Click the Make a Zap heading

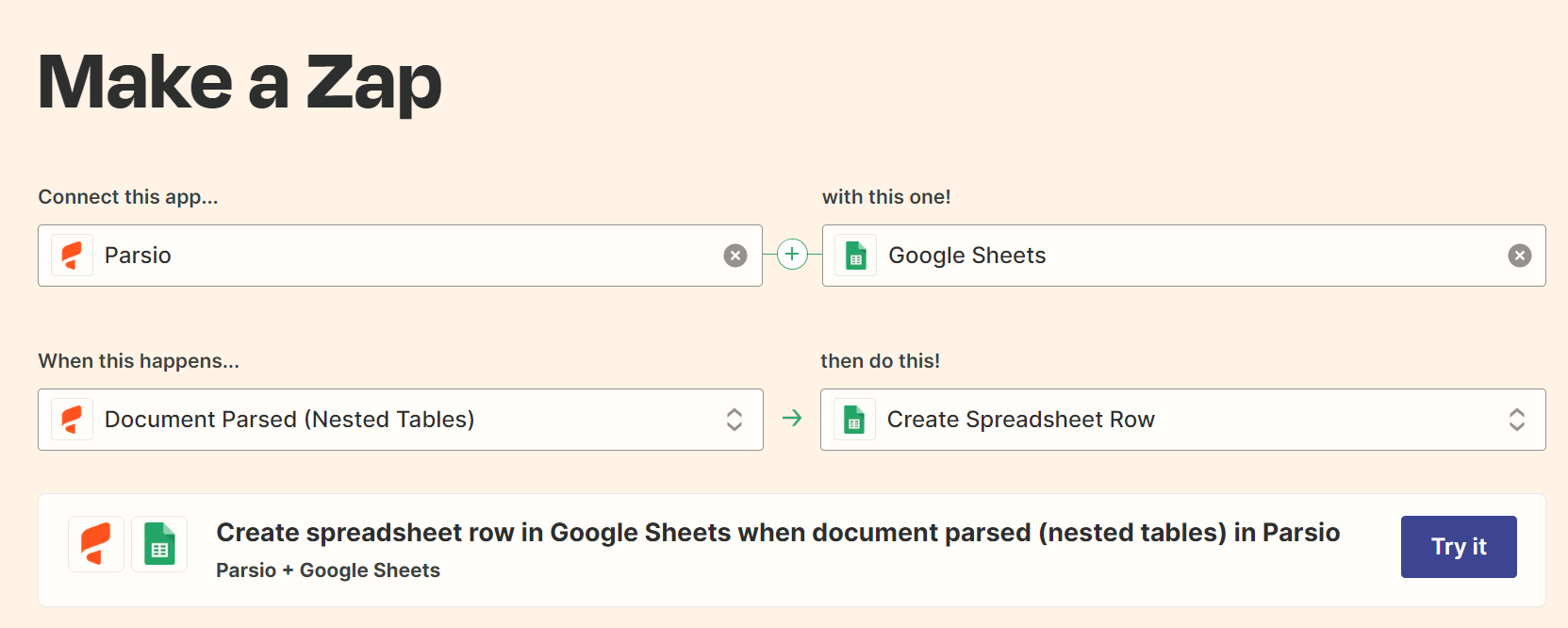[239, 83]
